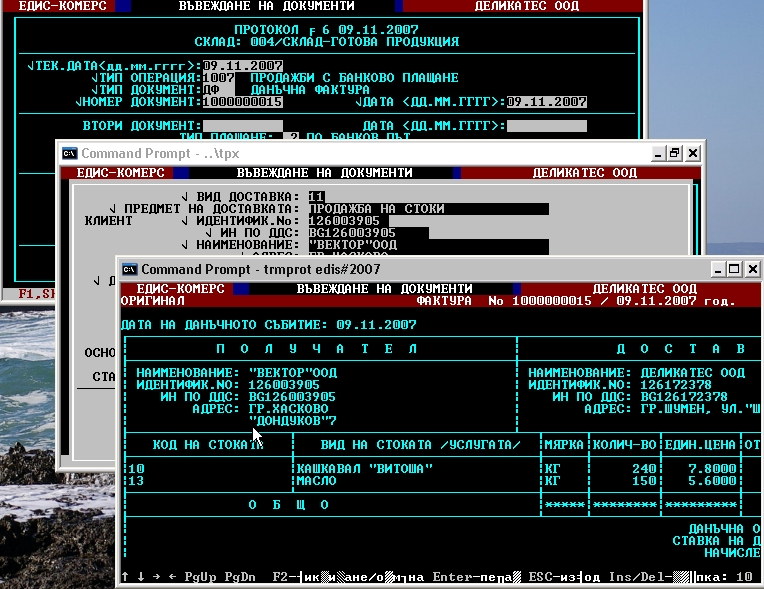Click the empty ВТОРИ ДОКУМЕНТ field
This screenshot has width=764, height=589.
[x=242, y=126]
